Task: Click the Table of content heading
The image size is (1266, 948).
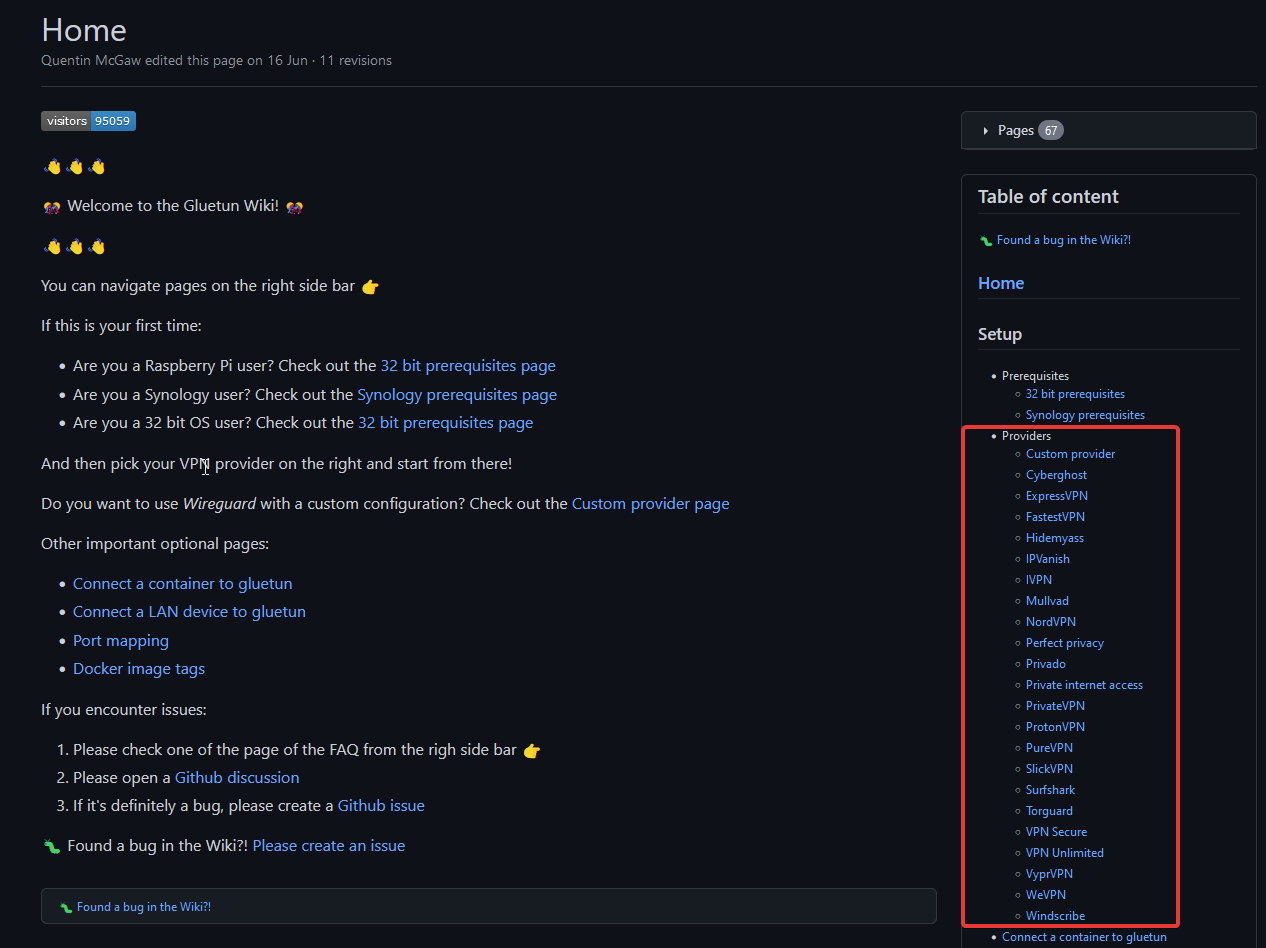Action: [x=1048, y=197]
